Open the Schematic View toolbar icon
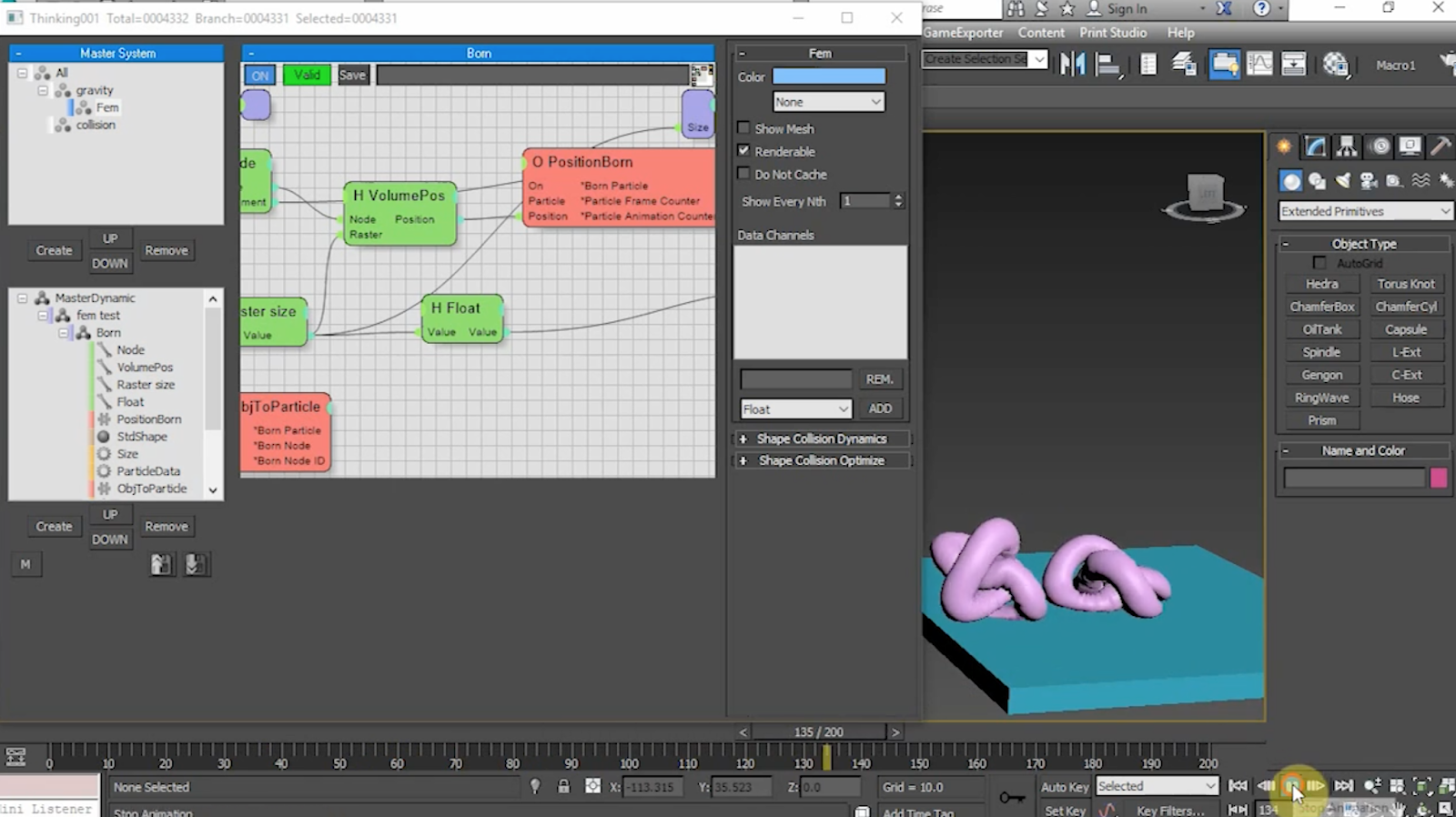The image size is (1456, 817). point(1293,64)
